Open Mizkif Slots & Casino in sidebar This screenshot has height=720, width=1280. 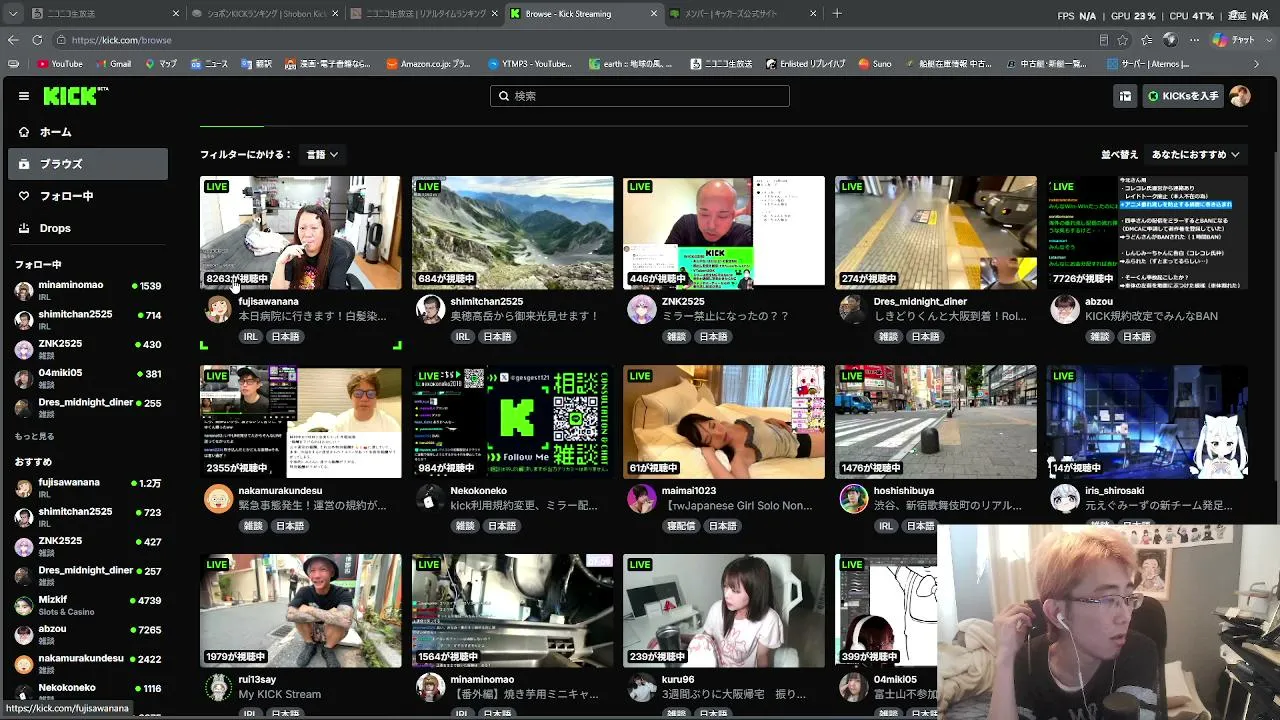88,605
